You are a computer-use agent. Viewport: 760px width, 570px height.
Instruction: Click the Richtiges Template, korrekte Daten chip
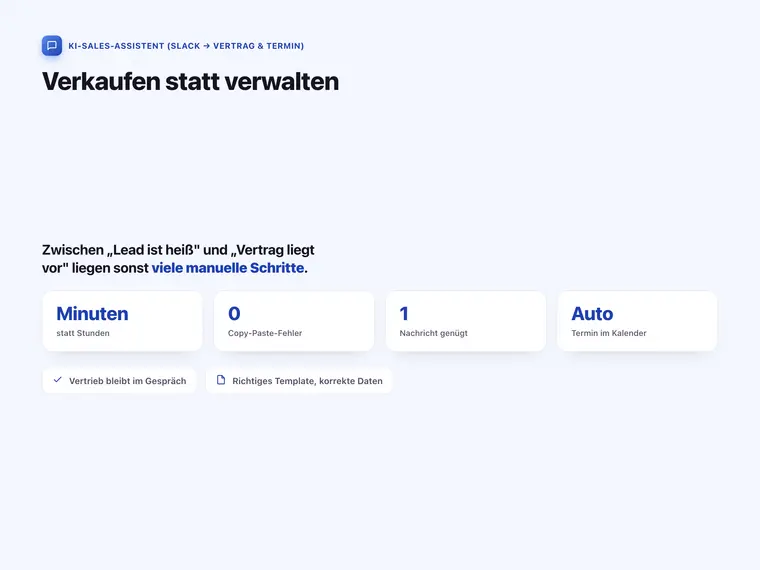click(299, 380)
